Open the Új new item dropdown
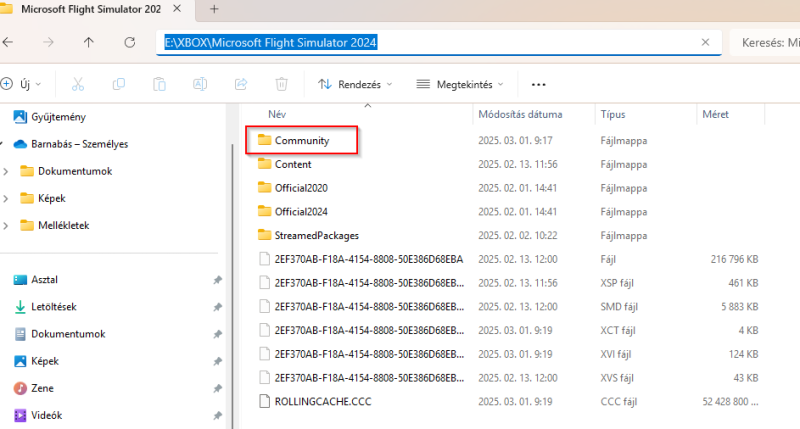 [21, 84]
